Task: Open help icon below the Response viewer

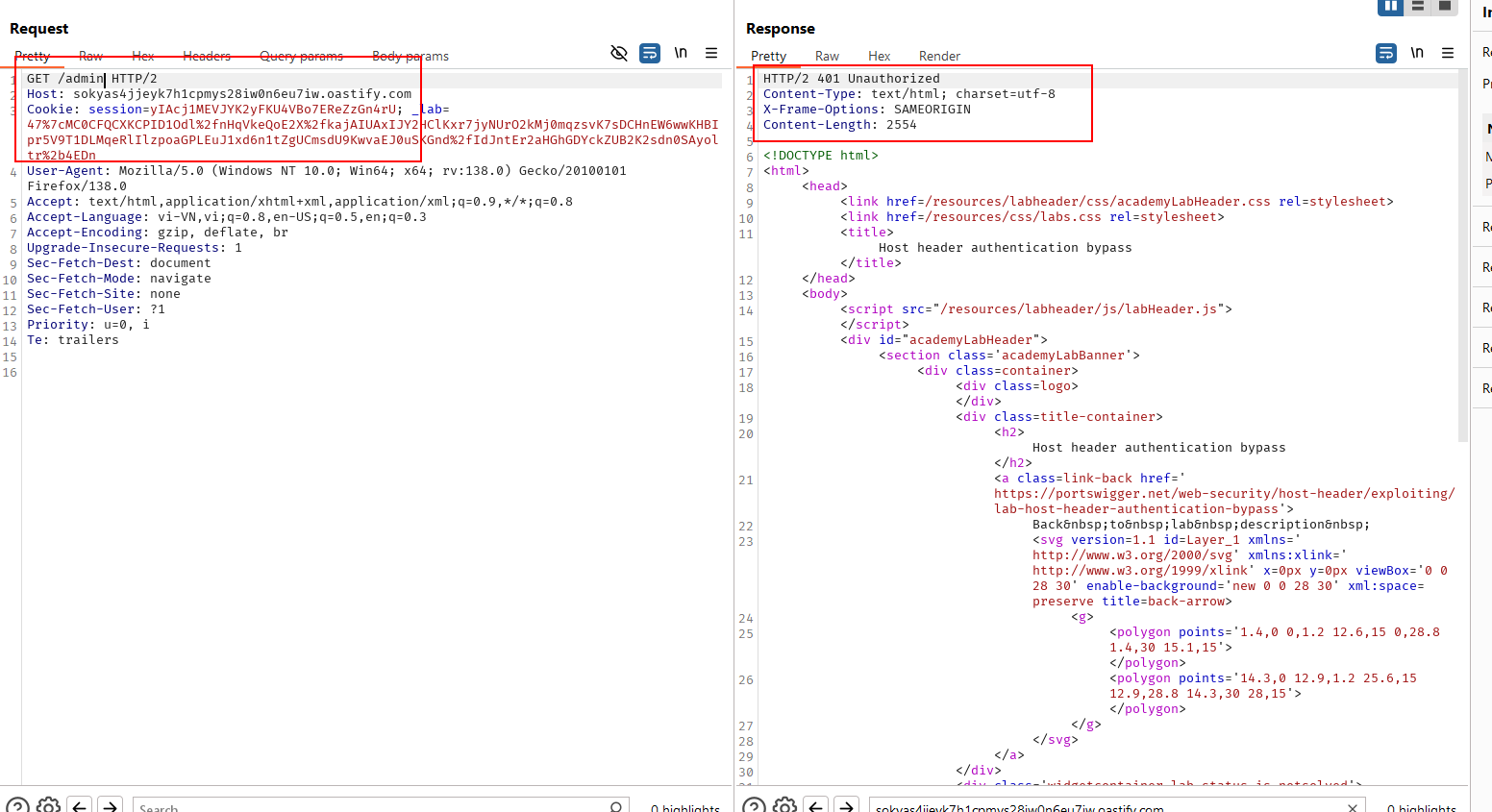Action: pyautogui.click(x=754, y=806)
